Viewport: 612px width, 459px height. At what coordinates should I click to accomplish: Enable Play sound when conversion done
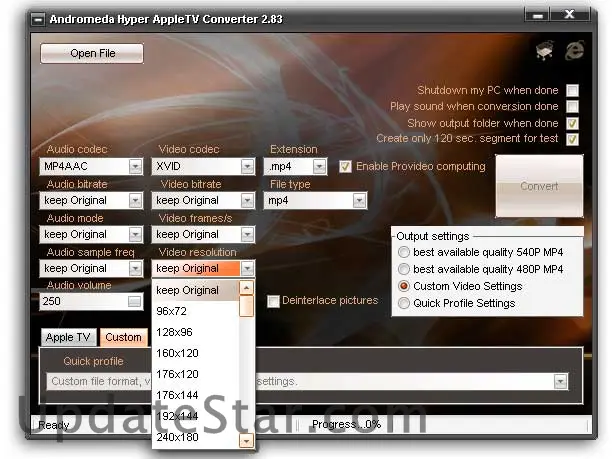573,107
